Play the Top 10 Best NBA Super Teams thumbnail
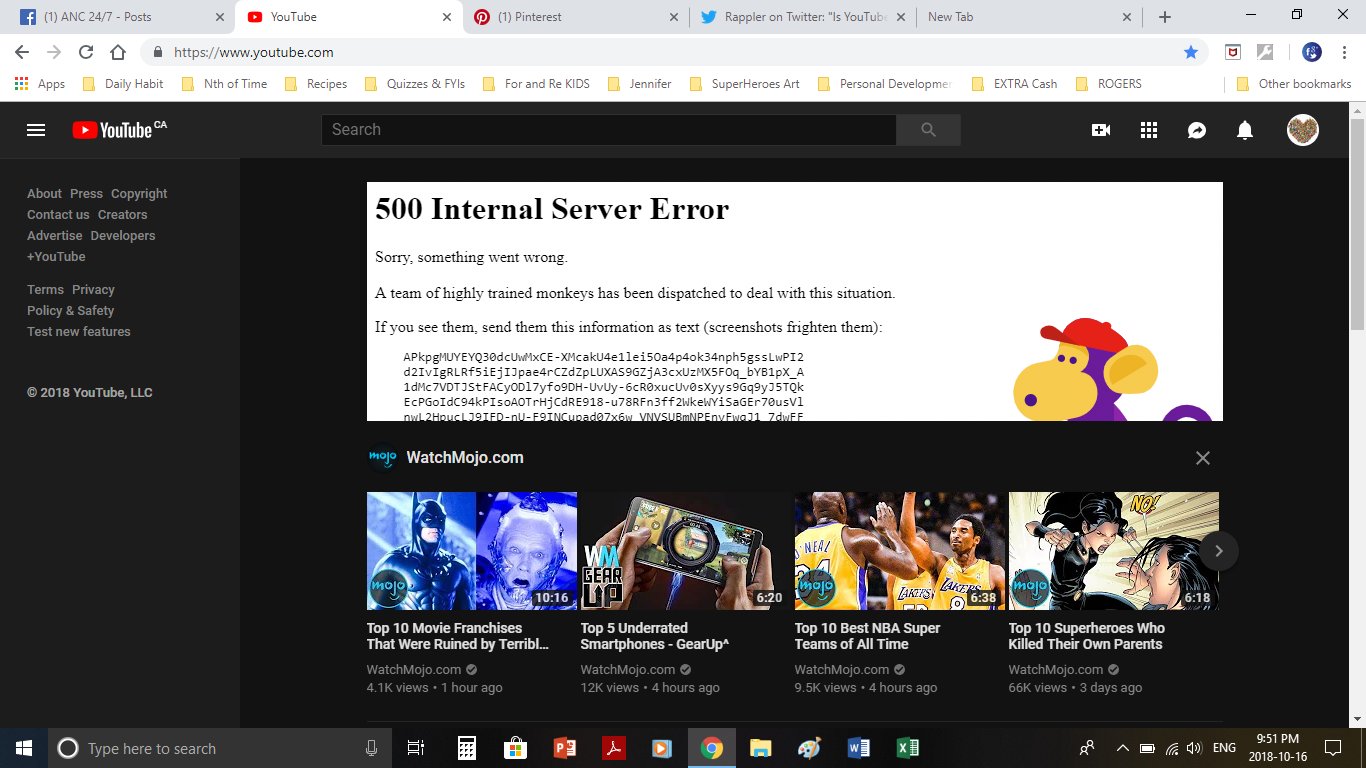The width and height of the screenshot is (1366, 768). point(900,551)
